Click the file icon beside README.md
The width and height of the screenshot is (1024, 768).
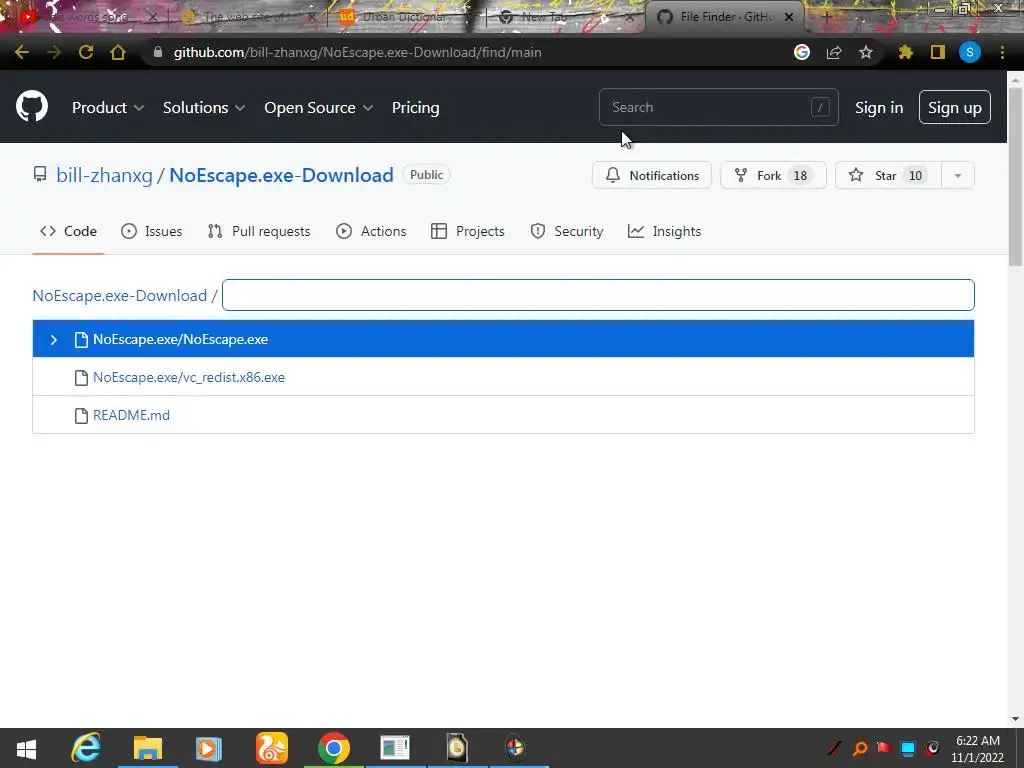coord(81,415)
